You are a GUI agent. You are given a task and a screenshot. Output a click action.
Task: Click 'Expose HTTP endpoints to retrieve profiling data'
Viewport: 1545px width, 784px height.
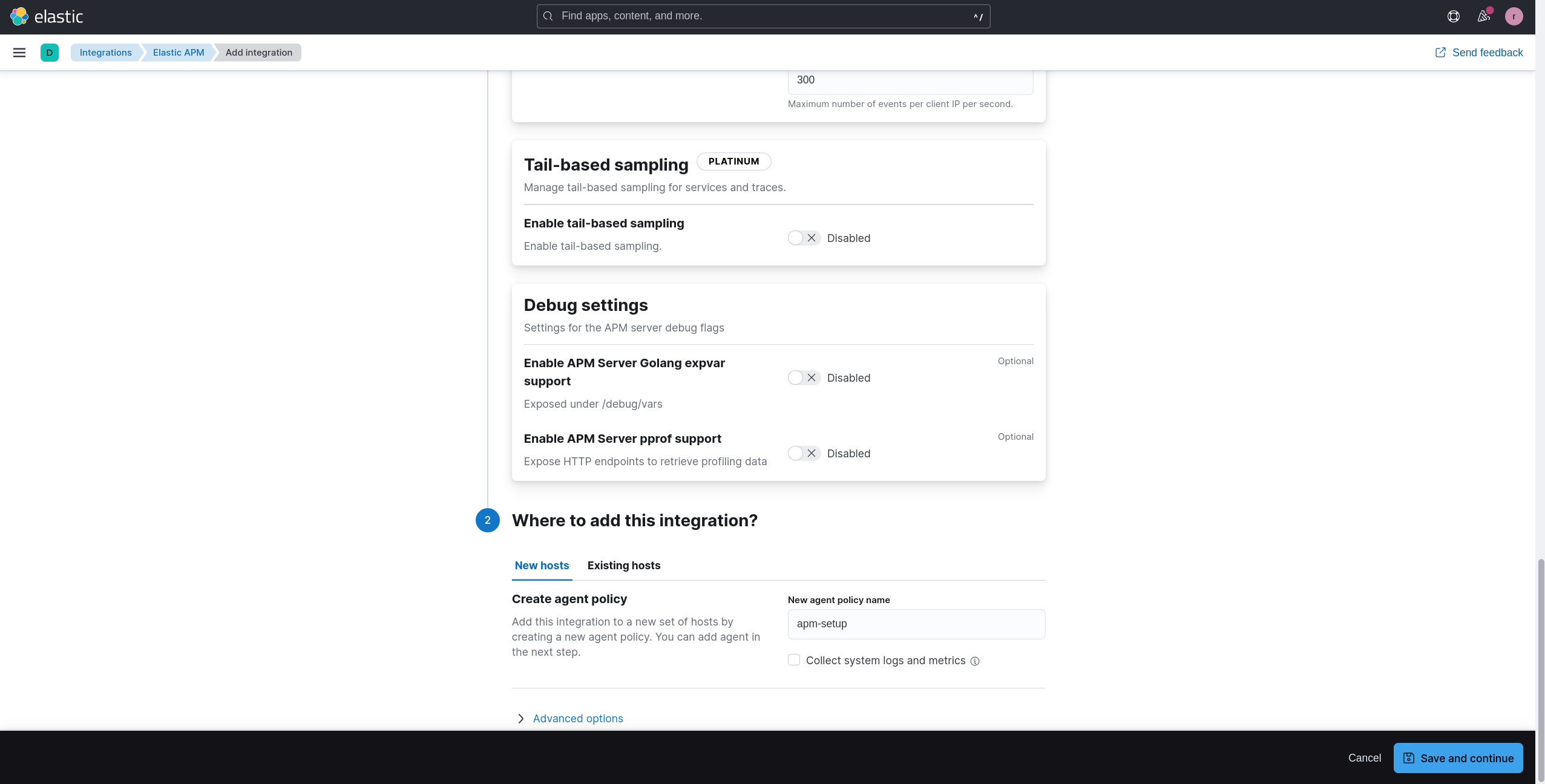coord(645,462)
